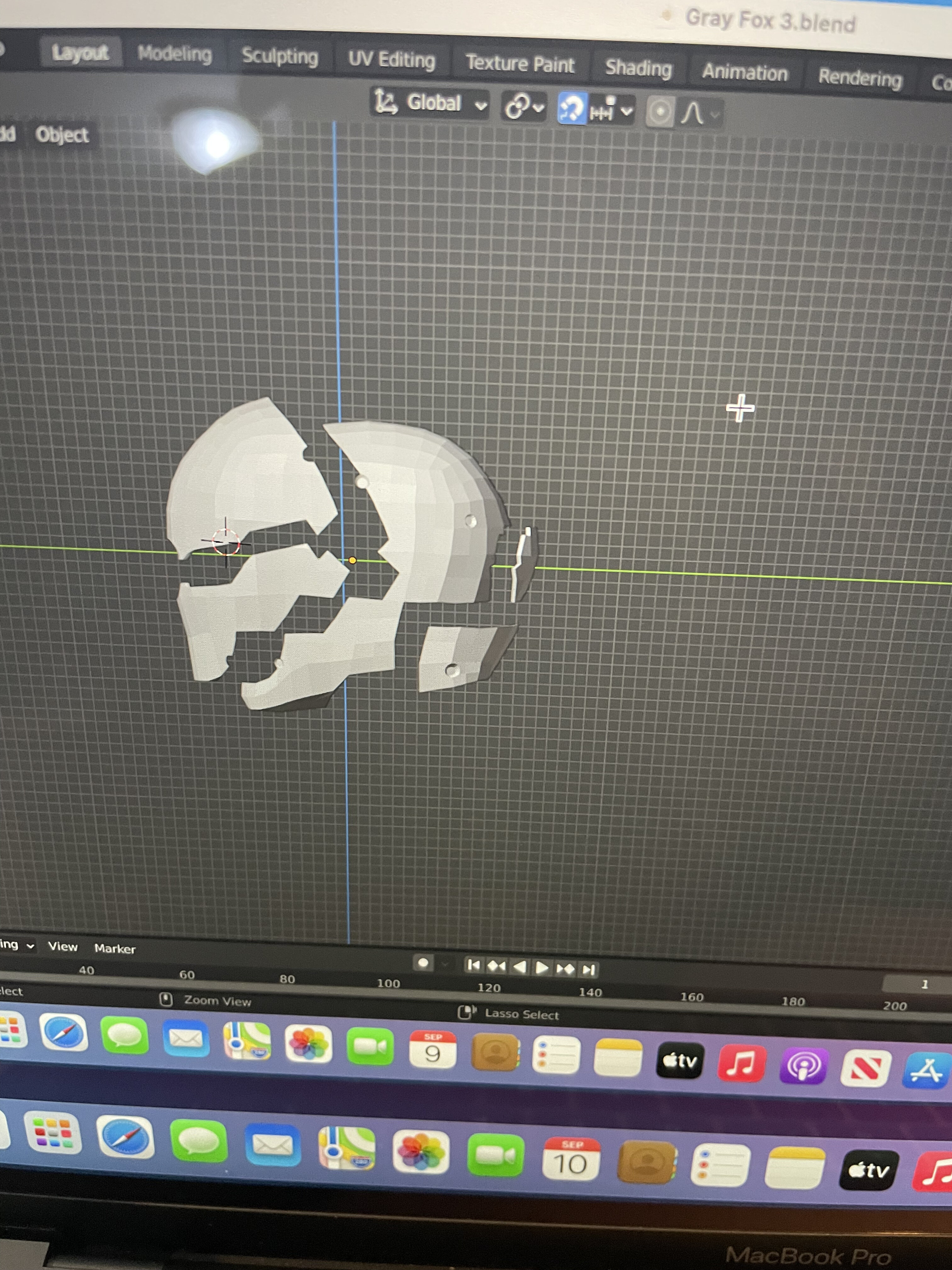Click the mouse icon beside Lasso Select
The height and width of the screenshot is (1270, 952).
[x=467, y=1012]
